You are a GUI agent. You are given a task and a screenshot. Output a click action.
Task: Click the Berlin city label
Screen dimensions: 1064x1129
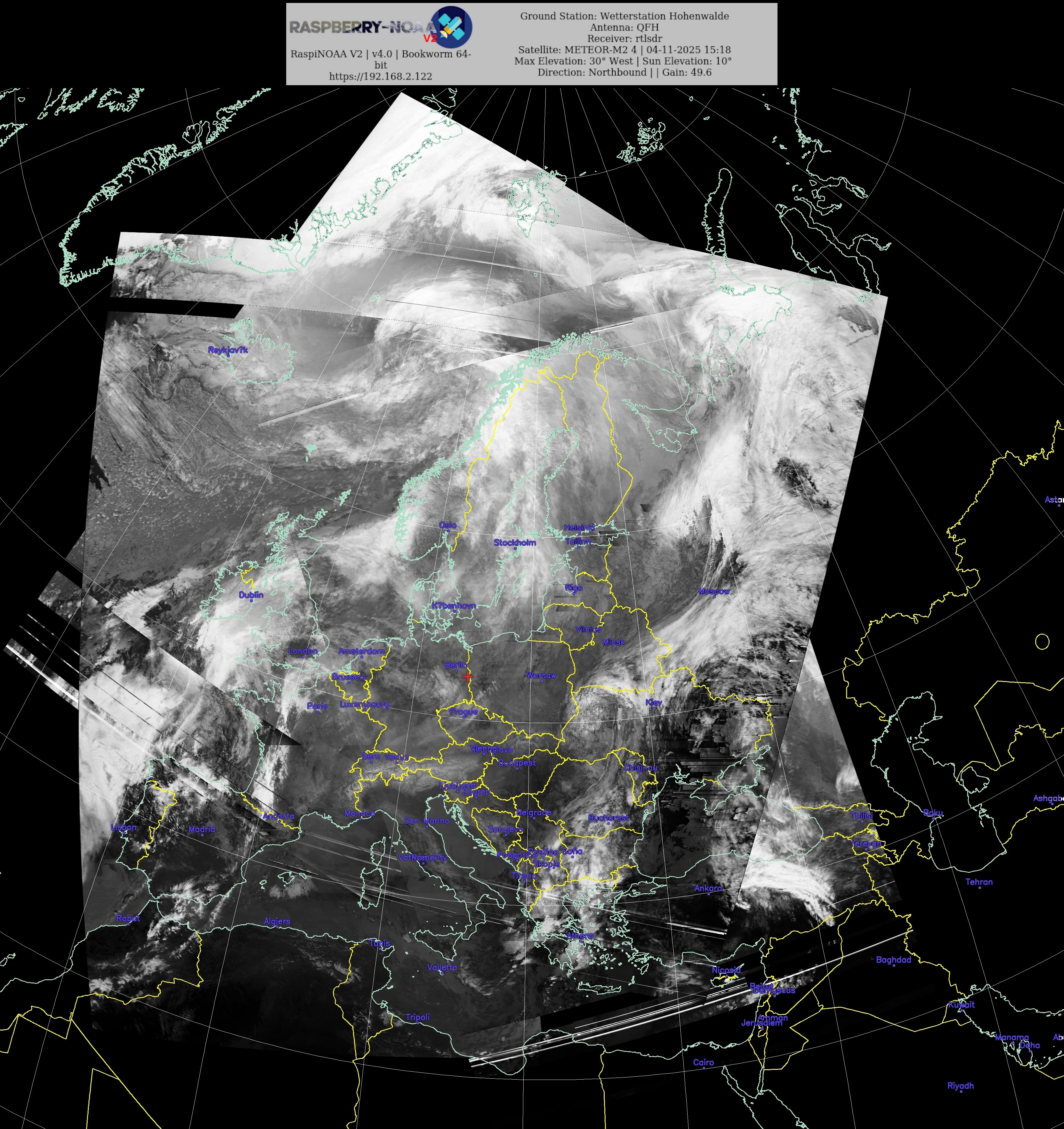point(455,665)
